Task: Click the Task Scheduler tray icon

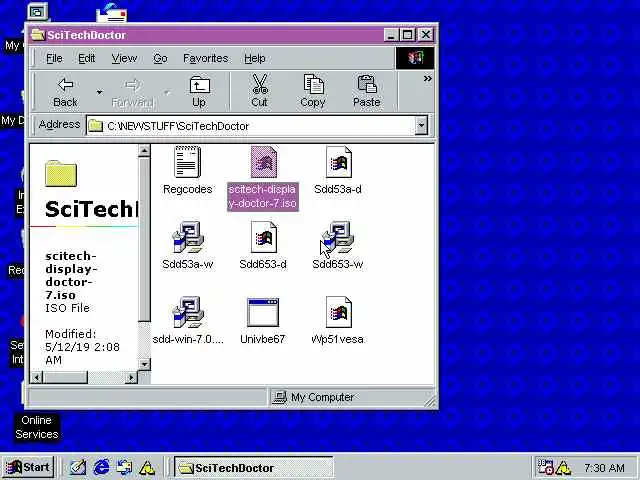Action: point(546,467)
